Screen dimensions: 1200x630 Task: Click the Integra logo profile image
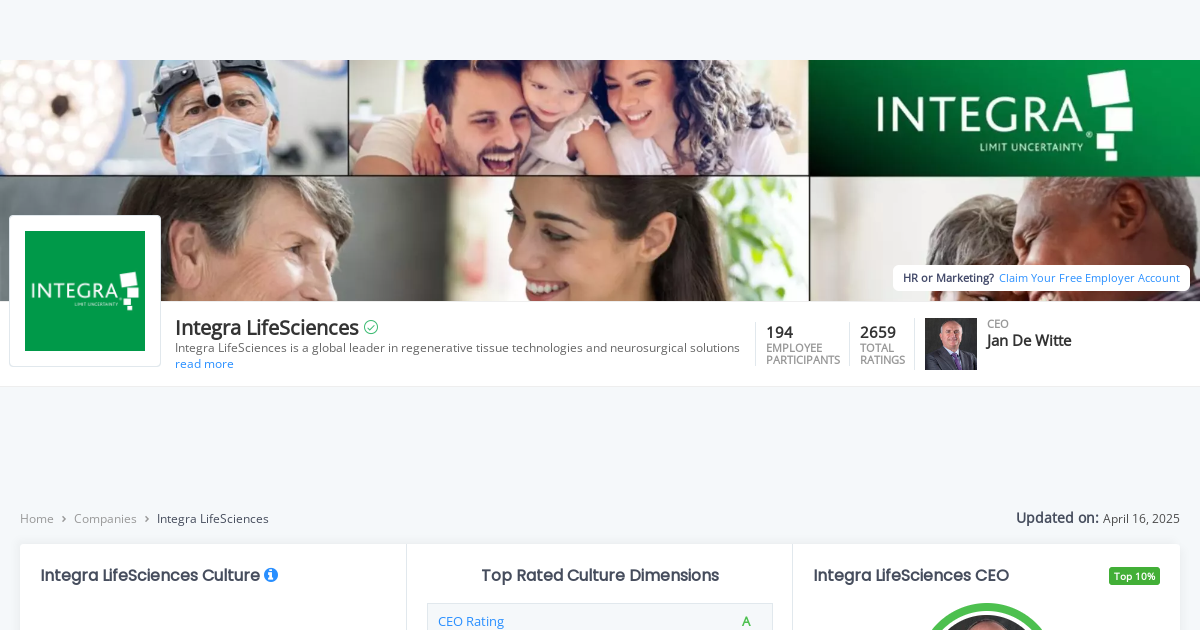85,291
